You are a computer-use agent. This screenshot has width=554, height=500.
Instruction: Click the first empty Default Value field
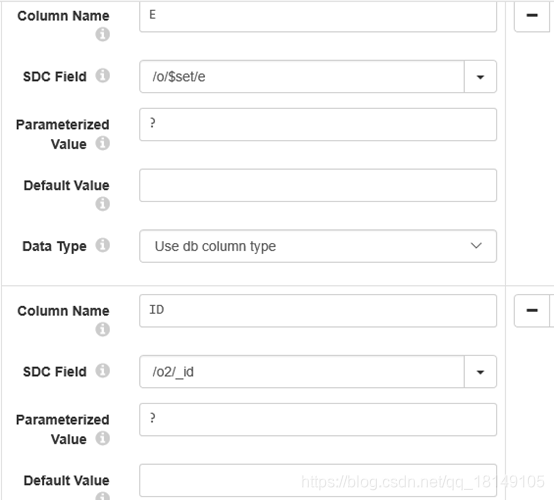tap(318, 186)
